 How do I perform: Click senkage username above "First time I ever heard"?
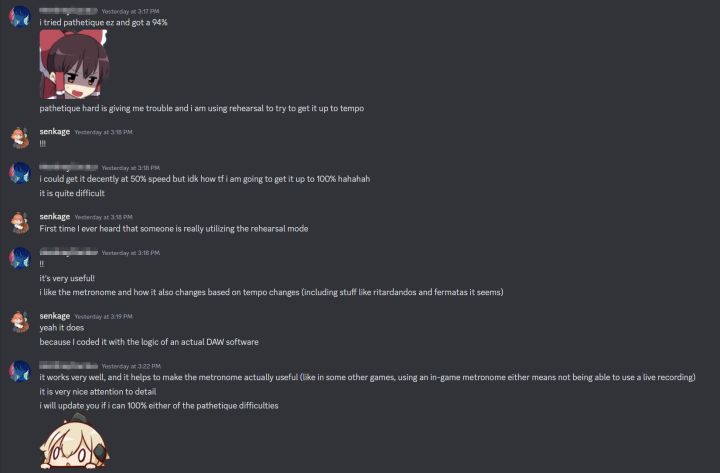click(54, 216)
